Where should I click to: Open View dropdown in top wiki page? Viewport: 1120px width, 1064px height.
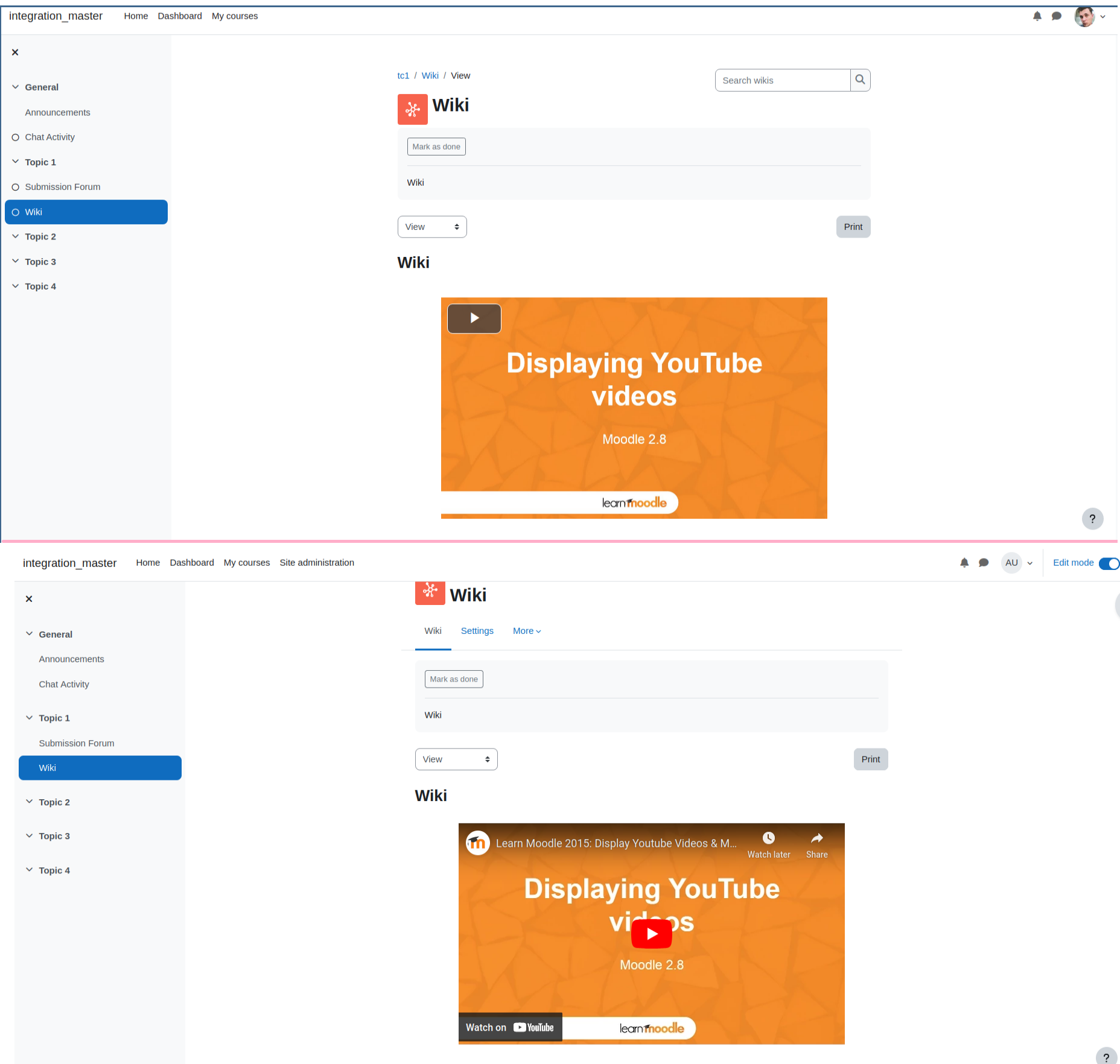pos(432,227)
